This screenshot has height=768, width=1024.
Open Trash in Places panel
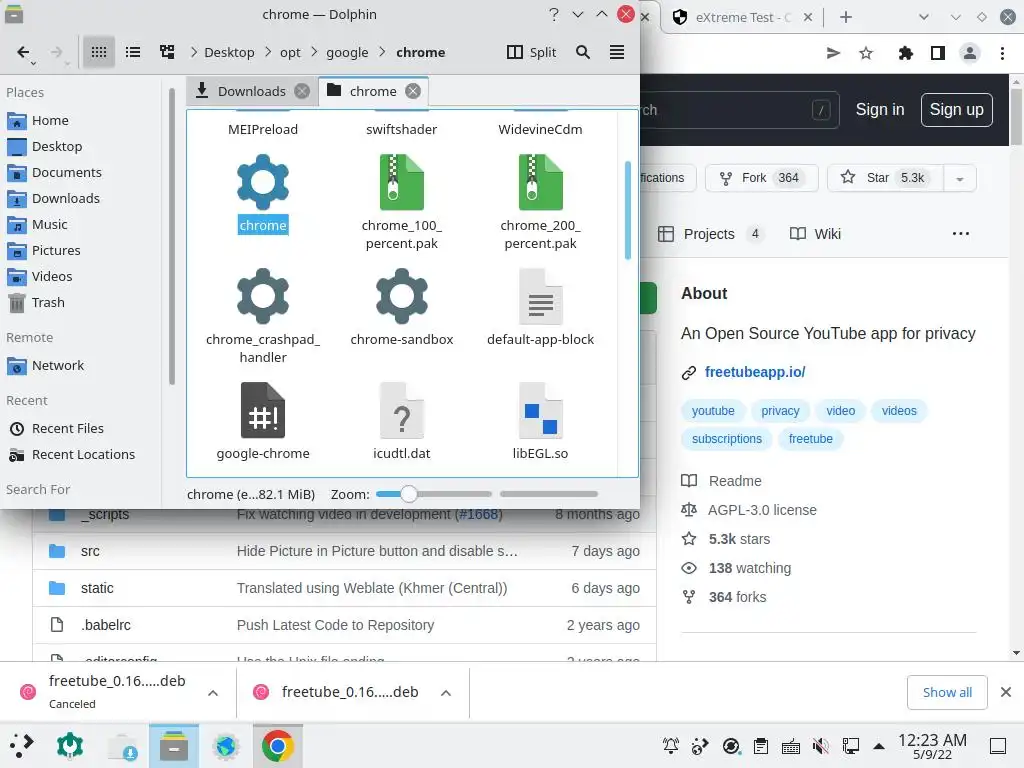point(48,303)
